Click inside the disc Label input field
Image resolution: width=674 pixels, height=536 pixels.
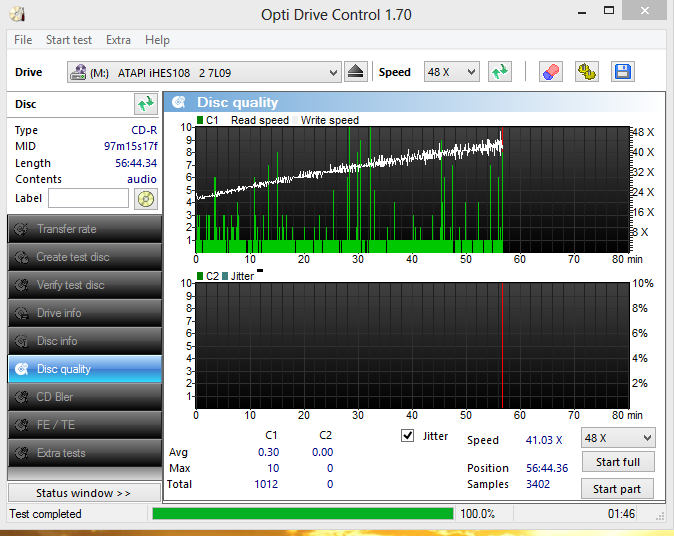[x=88, y=199]
